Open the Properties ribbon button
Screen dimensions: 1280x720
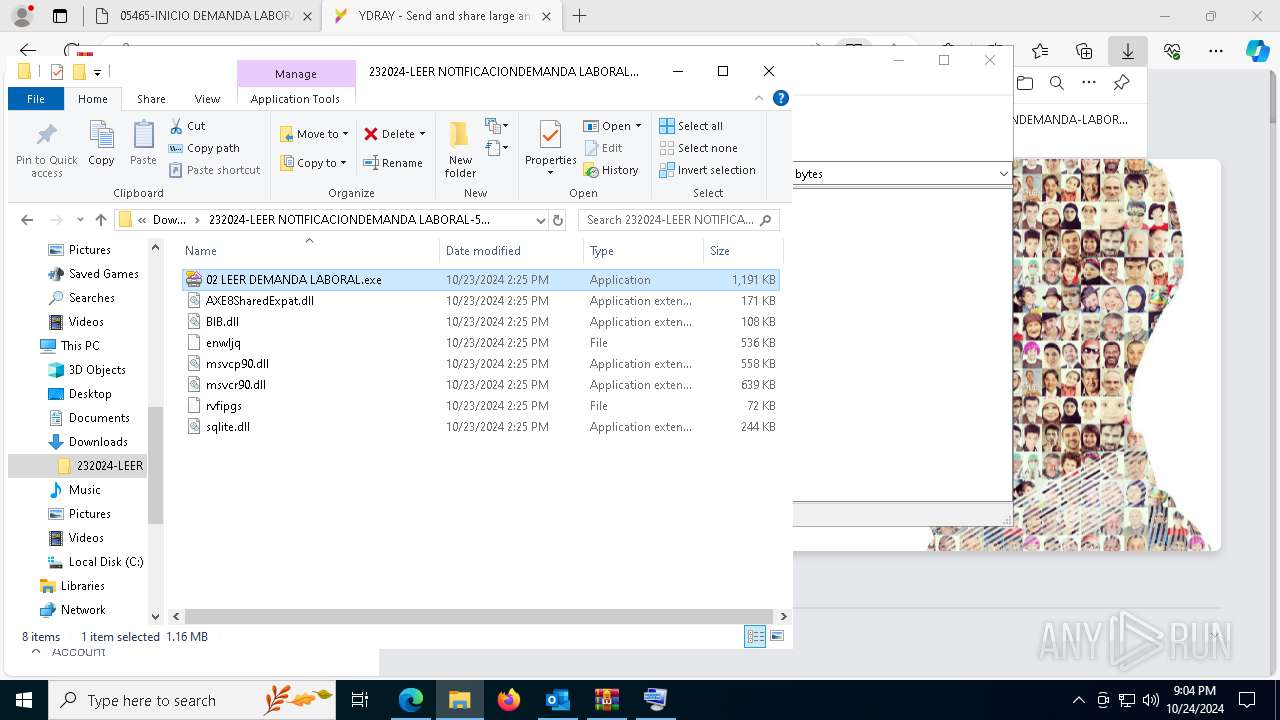551,148
